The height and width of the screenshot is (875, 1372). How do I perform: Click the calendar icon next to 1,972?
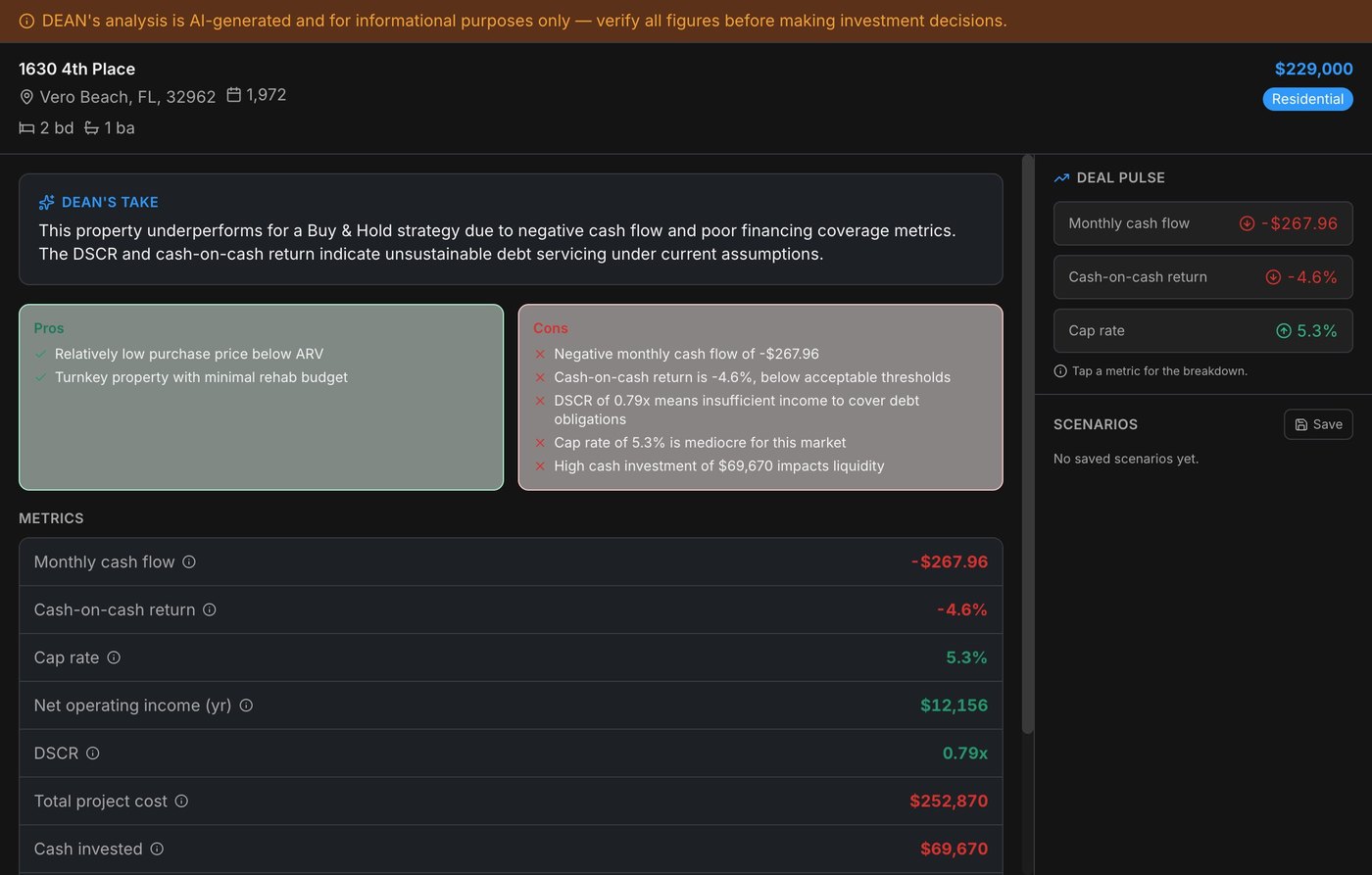[x=234, y=95]
